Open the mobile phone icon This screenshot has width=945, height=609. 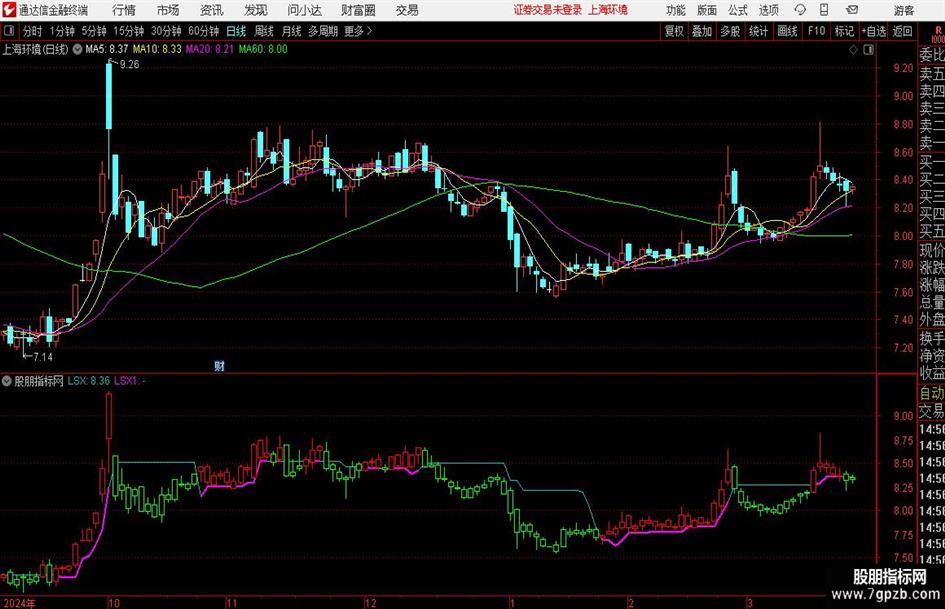coord(824,10)
